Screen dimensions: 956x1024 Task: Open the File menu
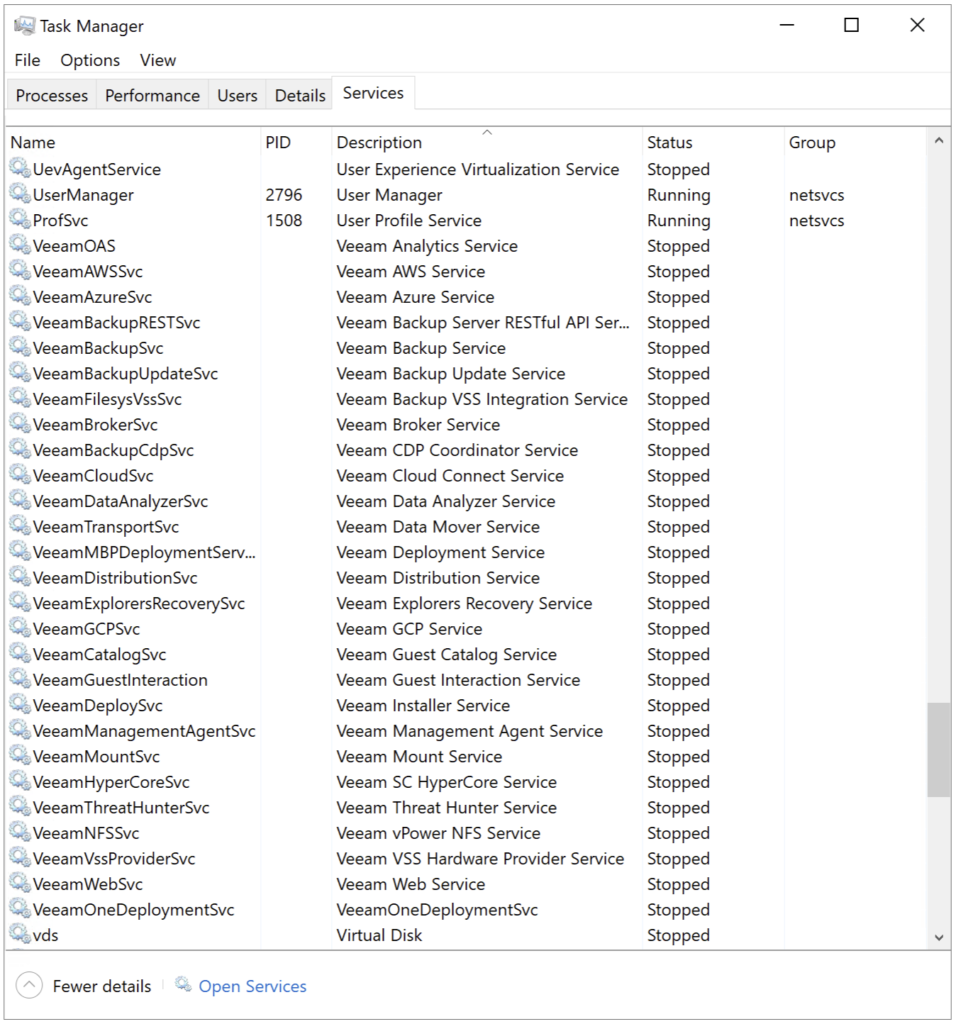[27, 60]
